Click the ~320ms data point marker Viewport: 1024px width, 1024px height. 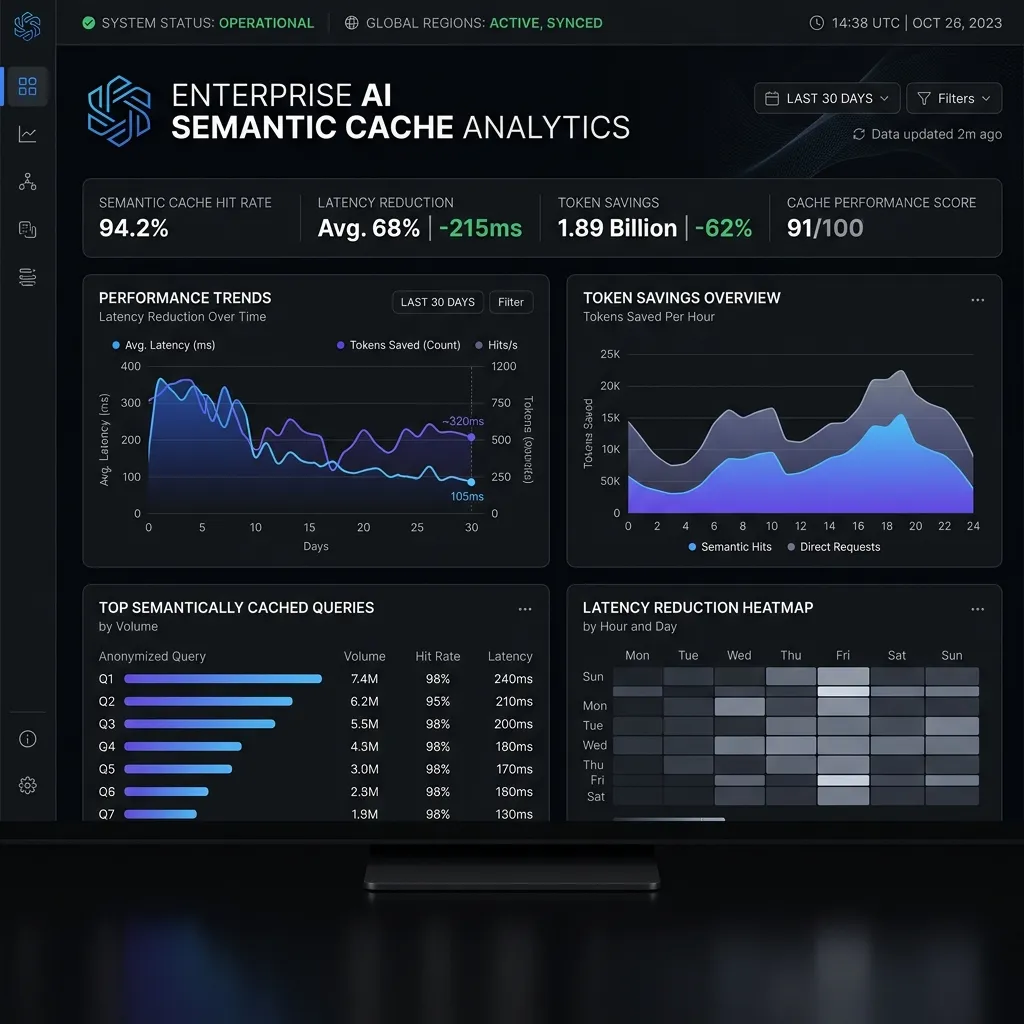(x=472, y=437)
